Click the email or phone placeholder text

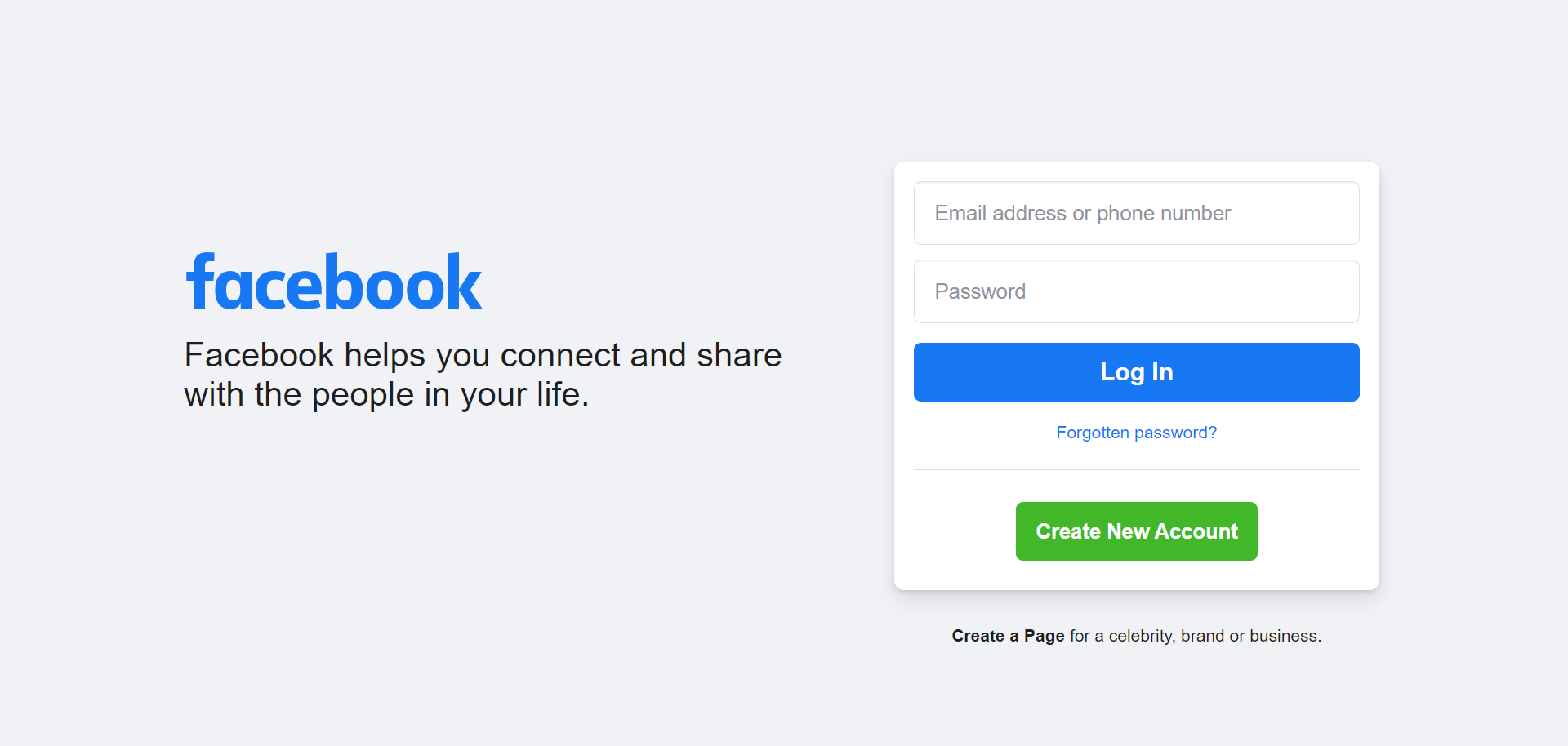(x=1082, y=213)
